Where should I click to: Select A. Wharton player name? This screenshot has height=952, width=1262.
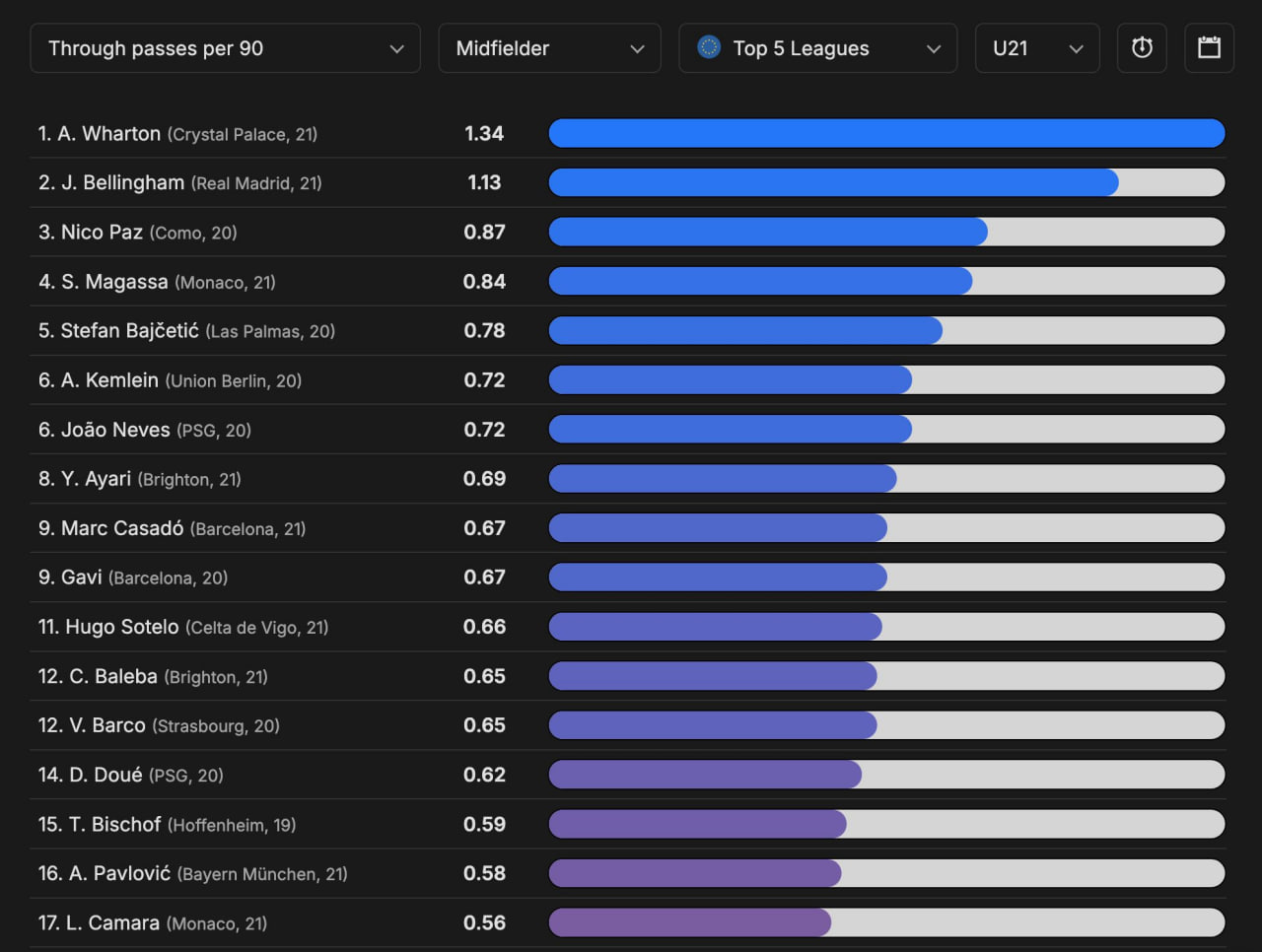tap(108, 134)
